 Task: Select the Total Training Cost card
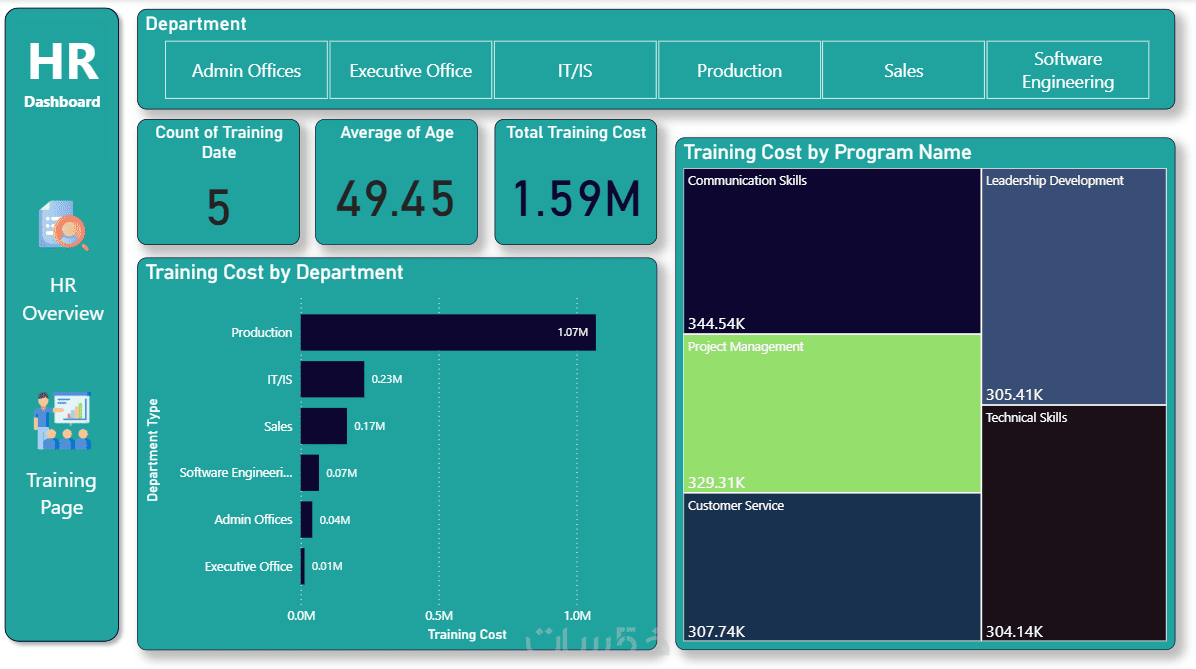coord(575,180)
